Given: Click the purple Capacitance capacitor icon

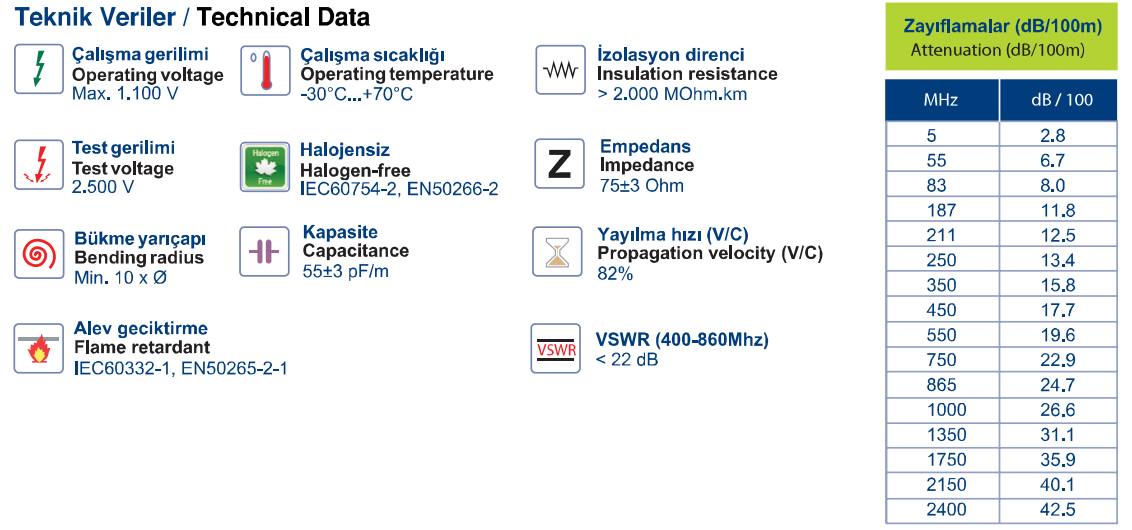Looking at the screenshot, I should (x=264, y=251).
